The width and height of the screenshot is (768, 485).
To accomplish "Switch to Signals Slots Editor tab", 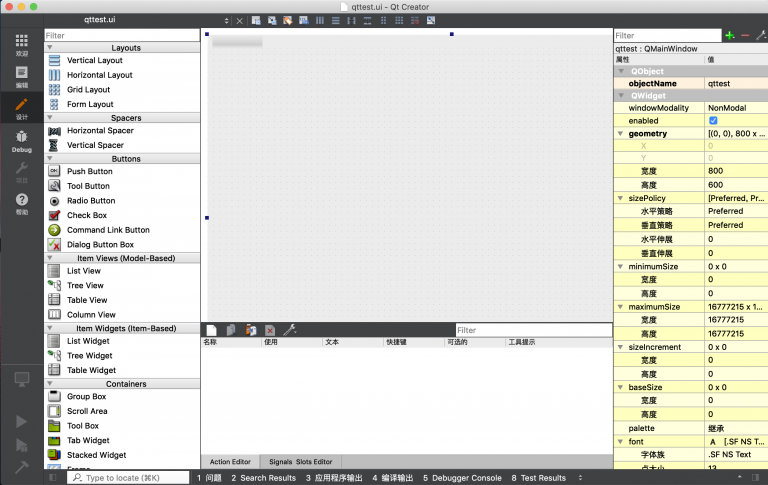I will pos(300,461).
